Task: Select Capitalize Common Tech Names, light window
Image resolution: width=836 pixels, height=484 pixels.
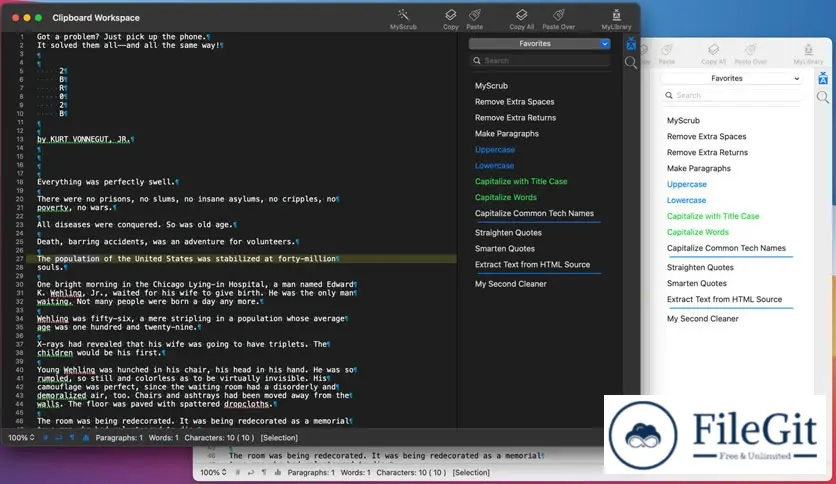Action: (x=726, y=248)
